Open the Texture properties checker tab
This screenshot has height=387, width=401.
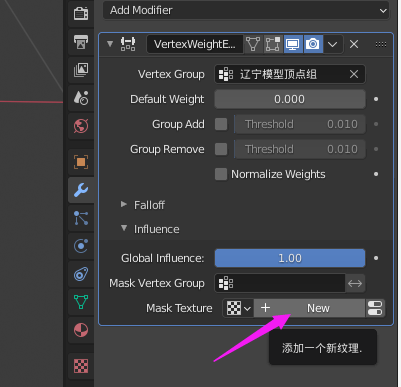pos(81,366)
